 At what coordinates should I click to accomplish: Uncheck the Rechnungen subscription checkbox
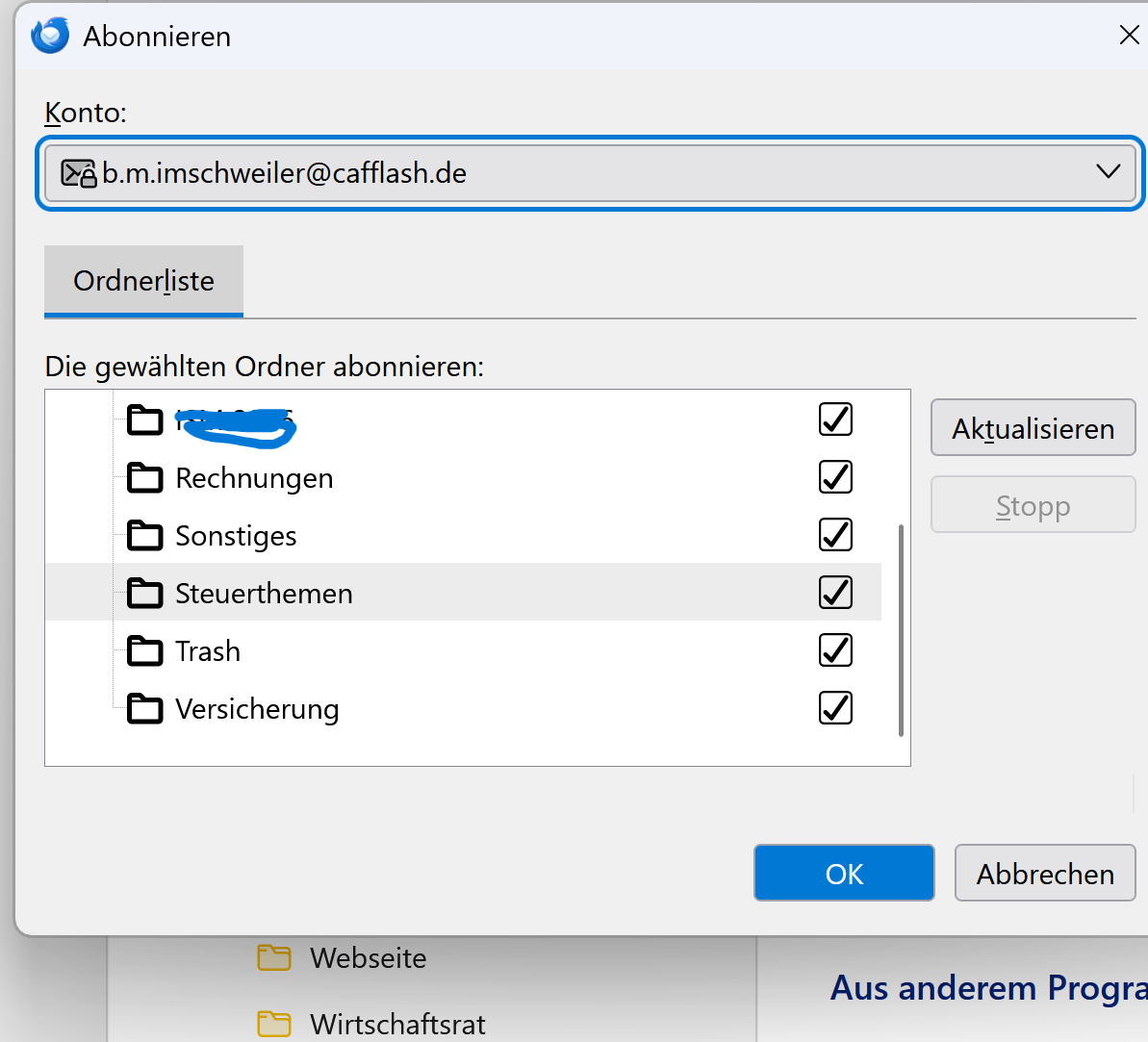point(835,477)
